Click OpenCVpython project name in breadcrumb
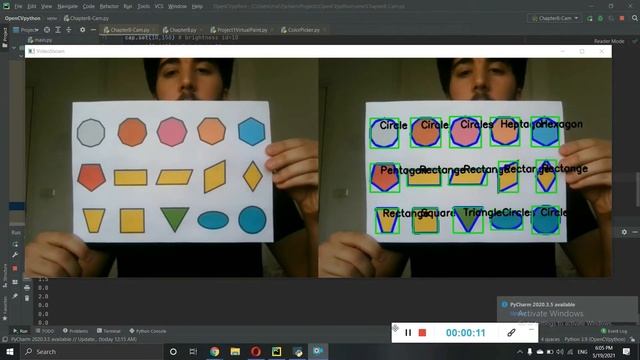640x360 pixels. [22, 18]
